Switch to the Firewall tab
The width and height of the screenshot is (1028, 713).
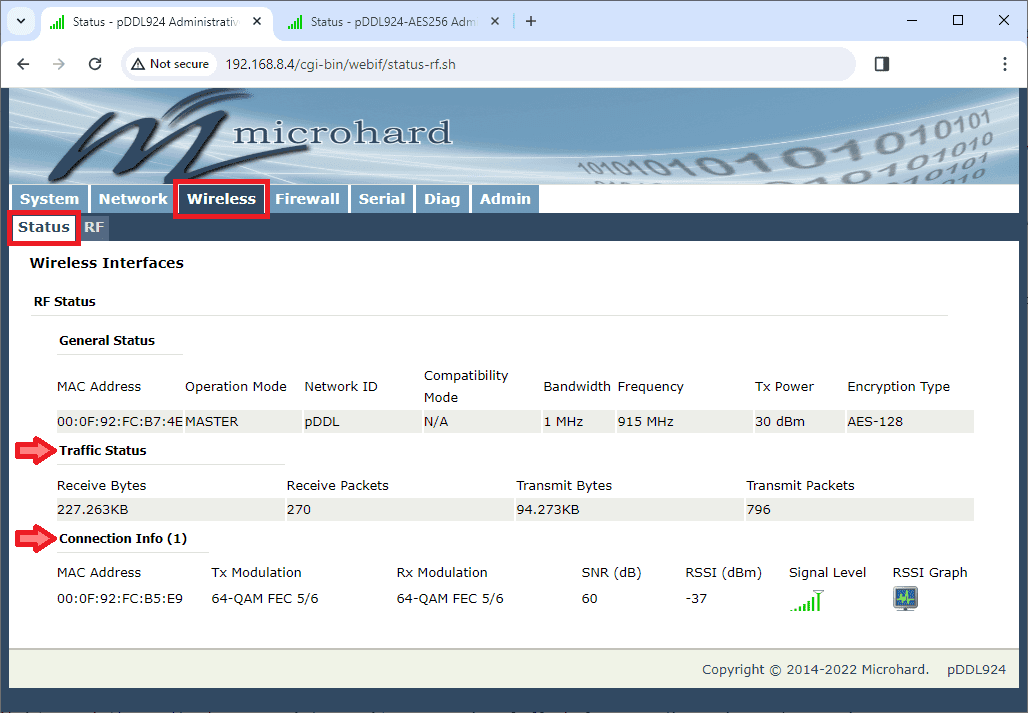point(307,199)
